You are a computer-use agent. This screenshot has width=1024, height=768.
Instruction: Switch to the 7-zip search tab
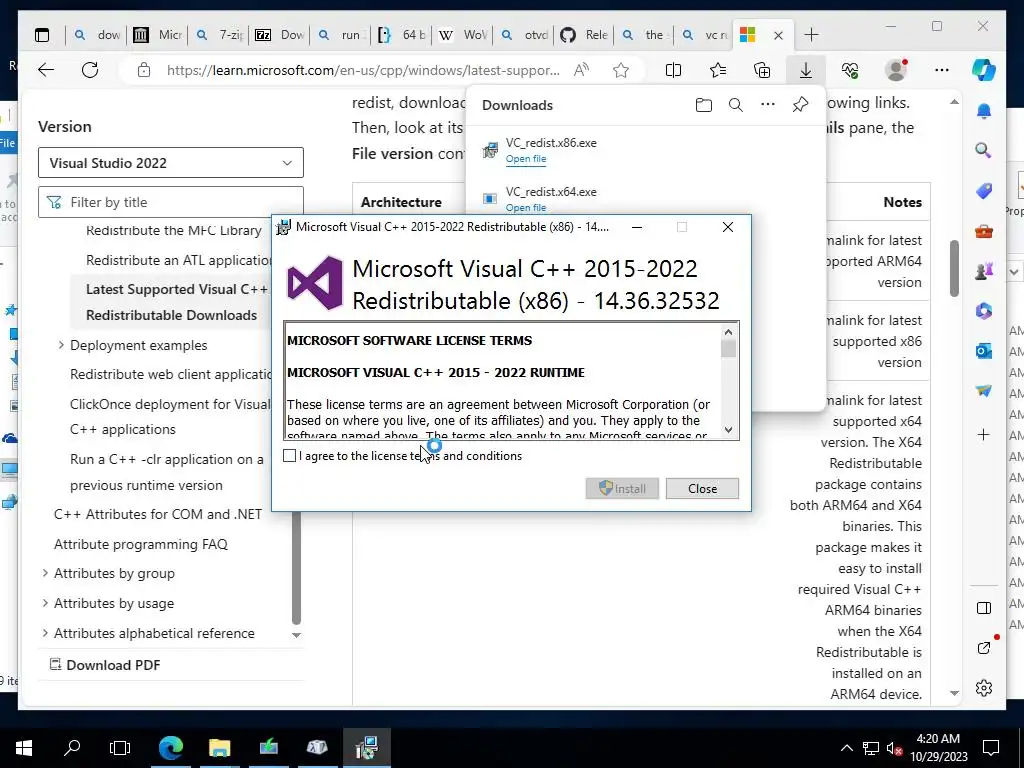[219, 35]
